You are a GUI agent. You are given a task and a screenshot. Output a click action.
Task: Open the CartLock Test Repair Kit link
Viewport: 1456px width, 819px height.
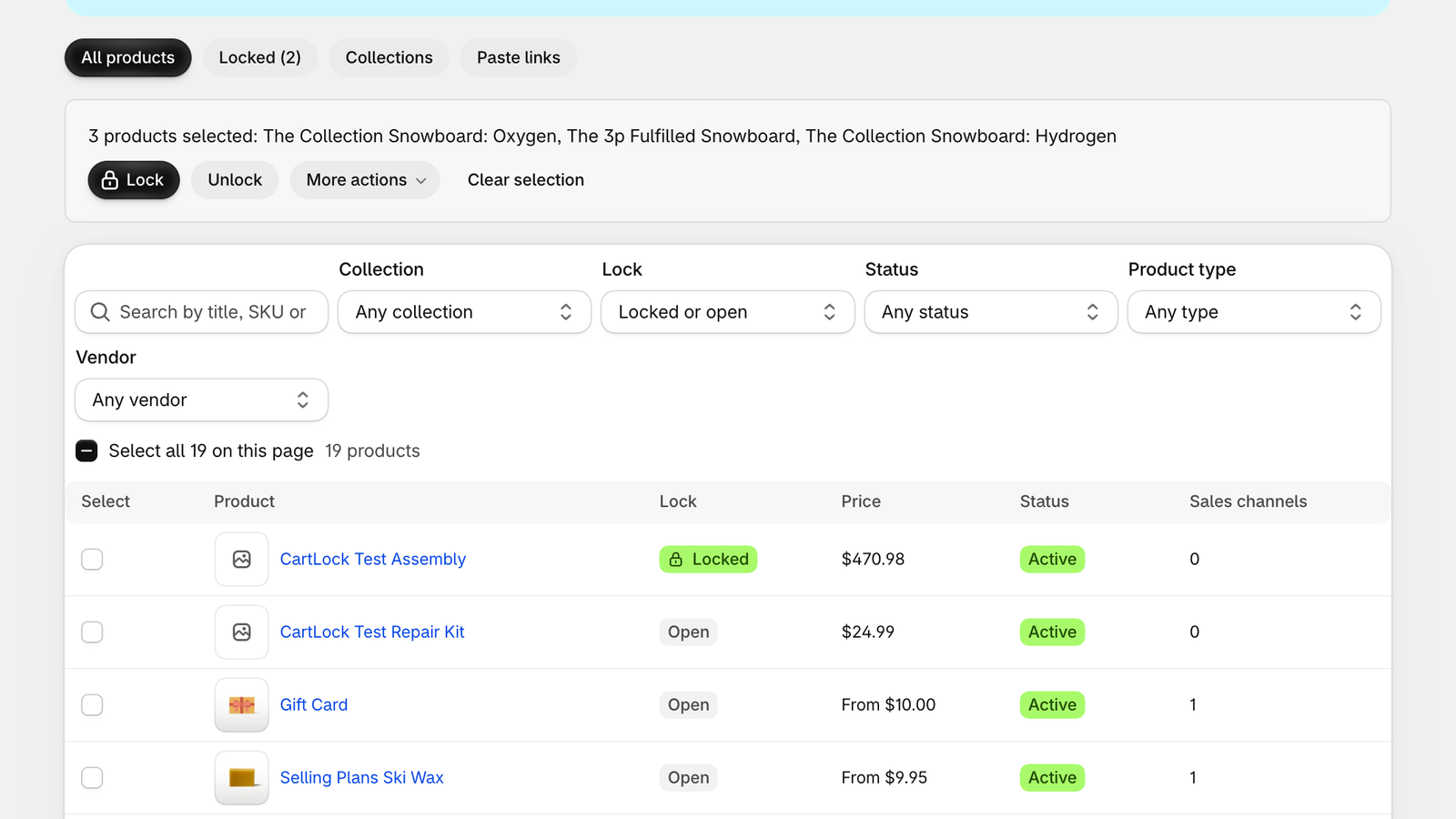pos(372,632)
